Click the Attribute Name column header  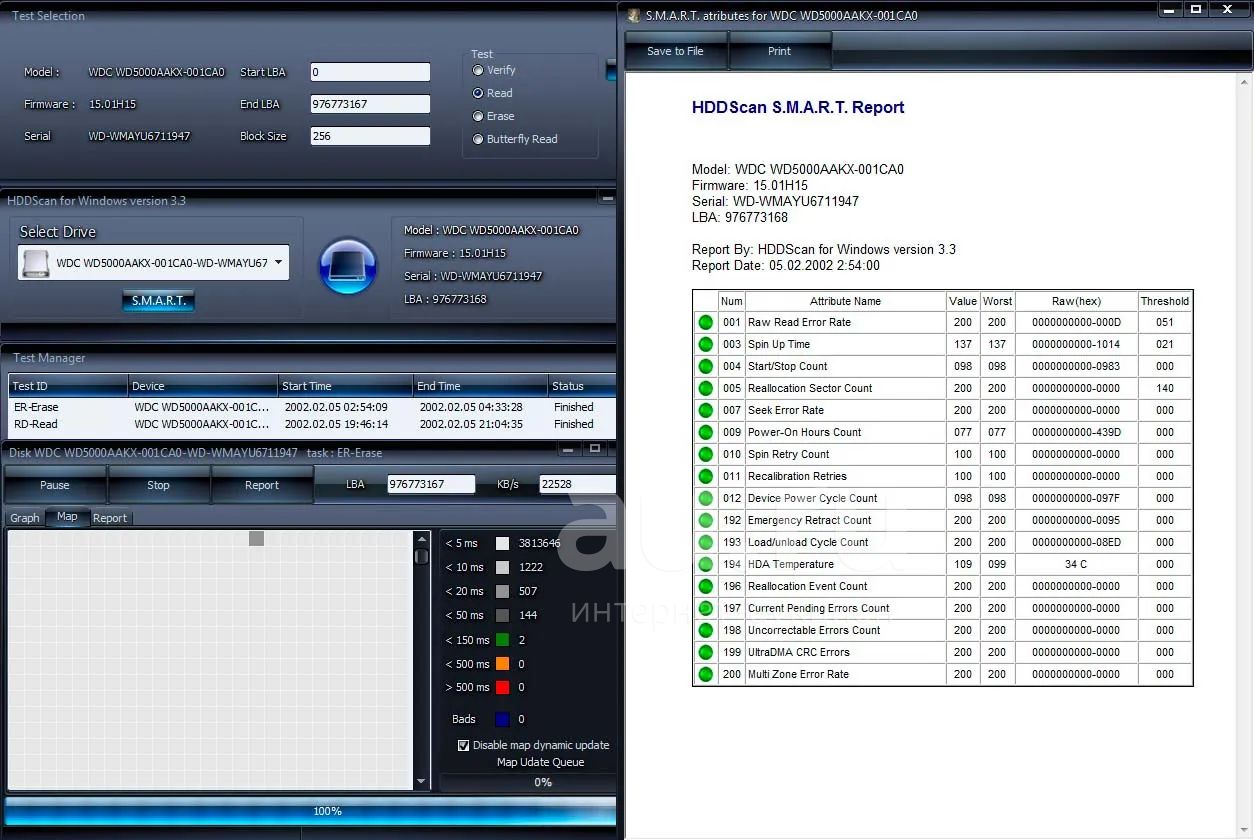(846, 301)
